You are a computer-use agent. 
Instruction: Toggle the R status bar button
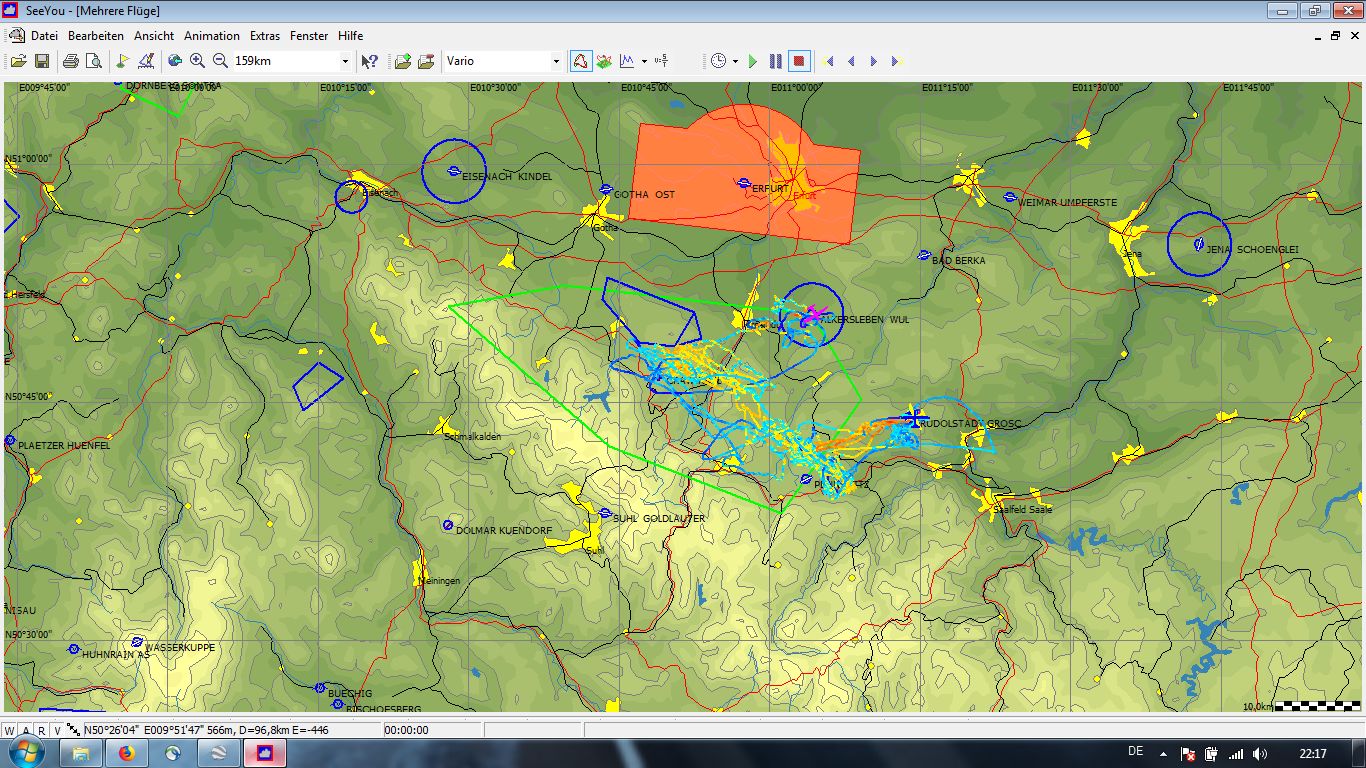coord(41,730)
